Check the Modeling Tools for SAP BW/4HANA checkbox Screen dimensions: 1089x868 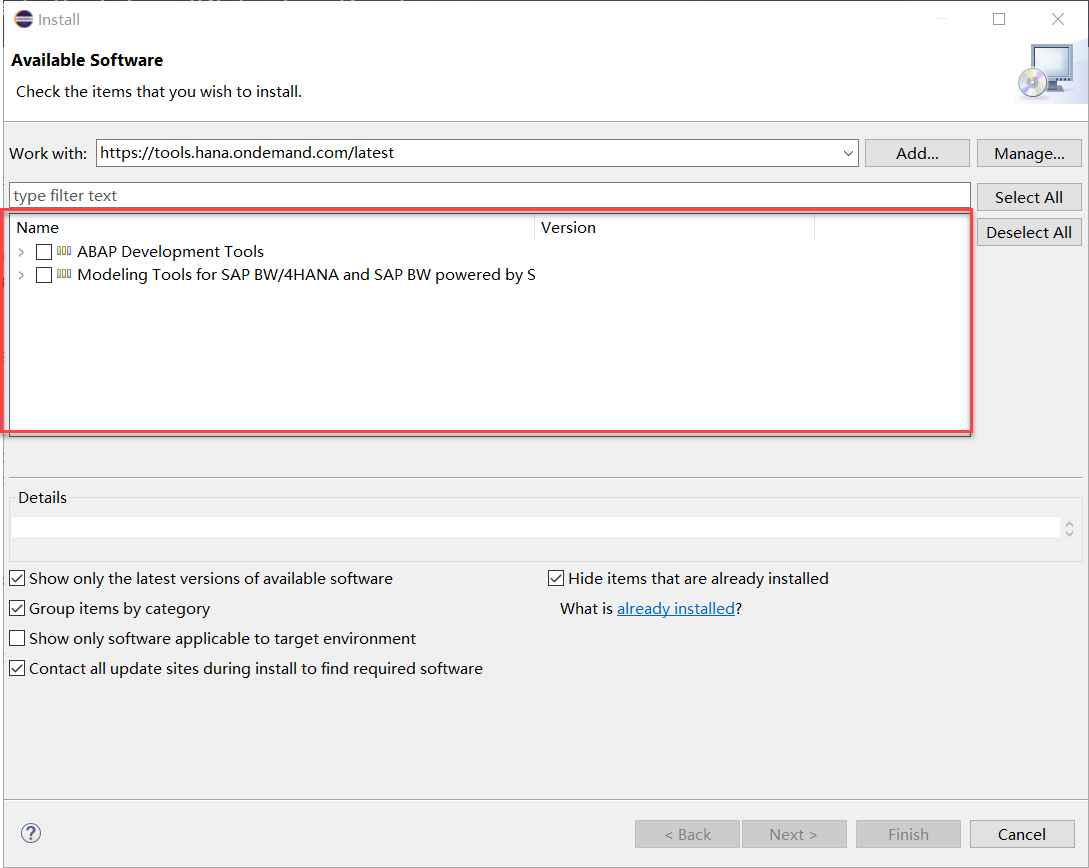[44, 275]
